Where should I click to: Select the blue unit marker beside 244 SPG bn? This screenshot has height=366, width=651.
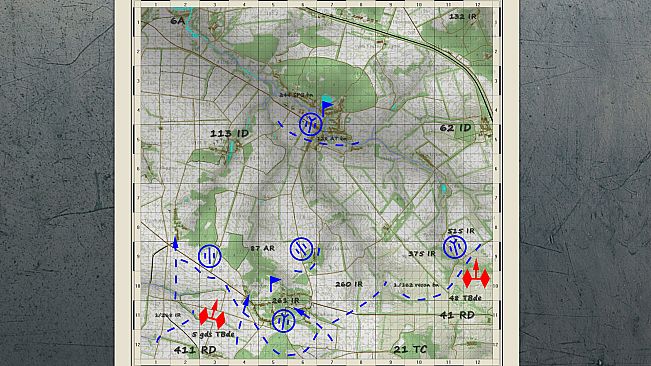(x=311, y=124)
